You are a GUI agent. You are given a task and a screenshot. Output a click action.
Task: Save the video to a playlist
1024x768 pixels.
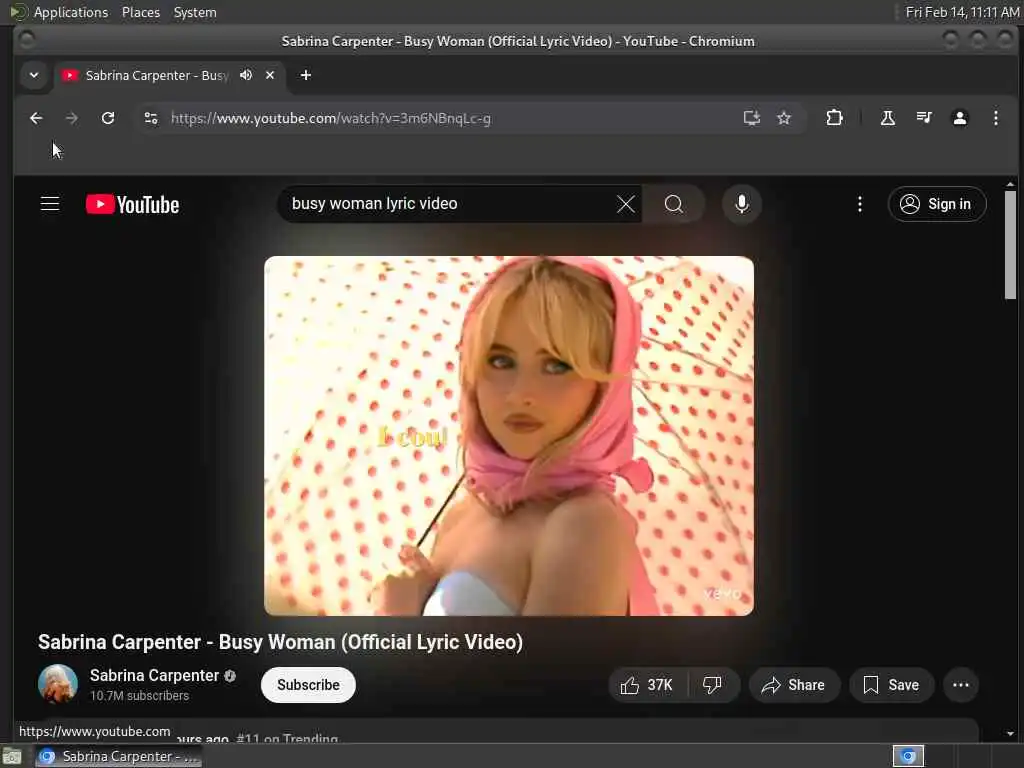[891, 684]
